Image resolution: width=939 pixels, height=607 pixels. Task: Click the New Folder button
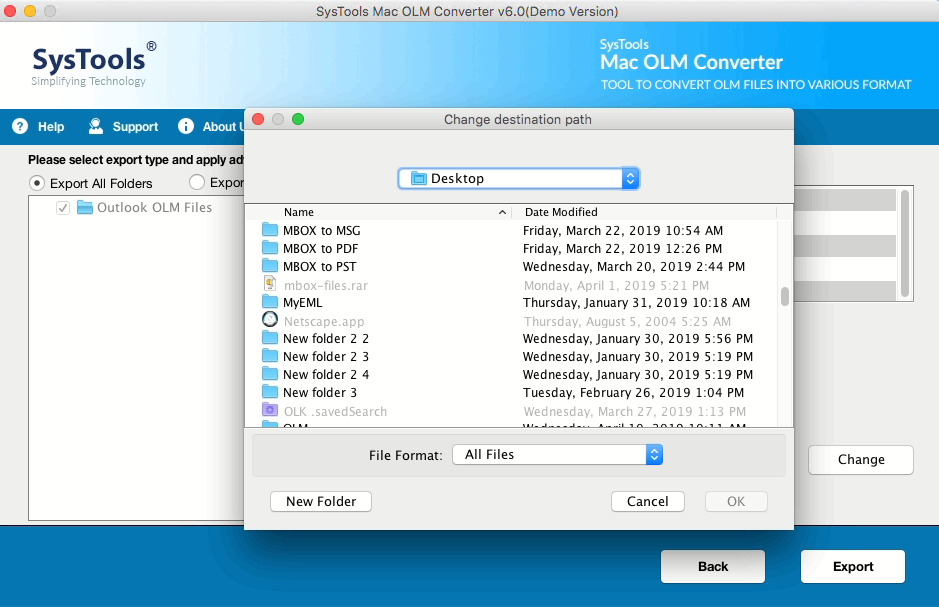321,502
